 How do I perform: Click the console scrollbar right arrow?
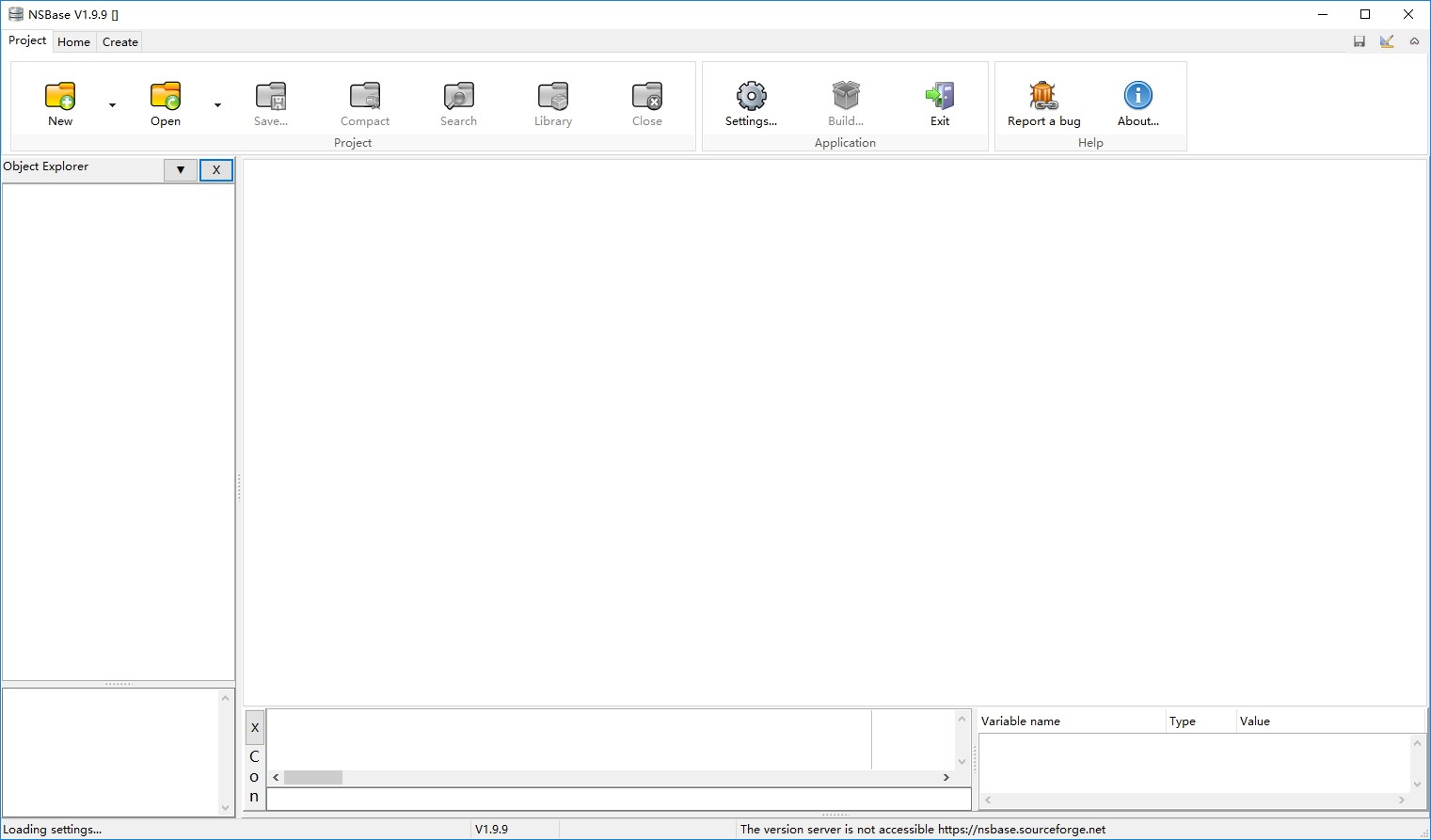pyautogui.click(x=946, y=778)
